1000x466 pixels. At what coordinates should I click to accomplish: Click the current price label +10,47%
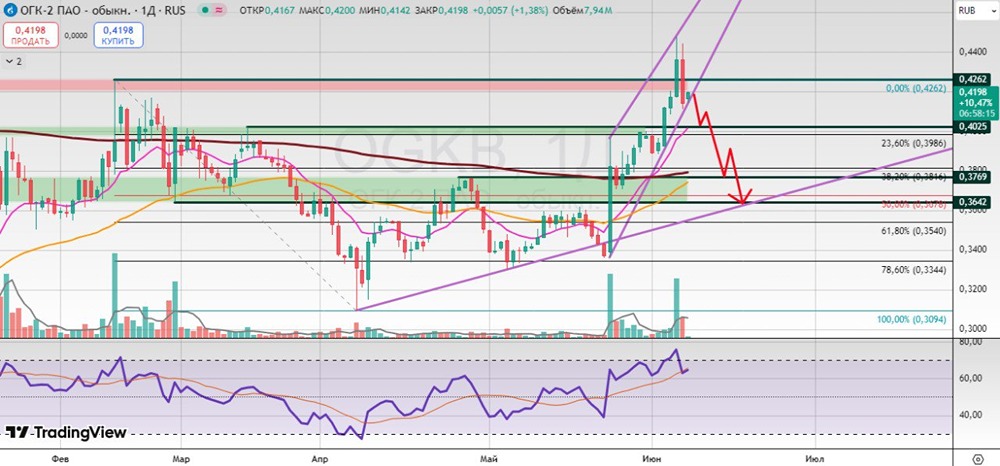click(977, 103)
